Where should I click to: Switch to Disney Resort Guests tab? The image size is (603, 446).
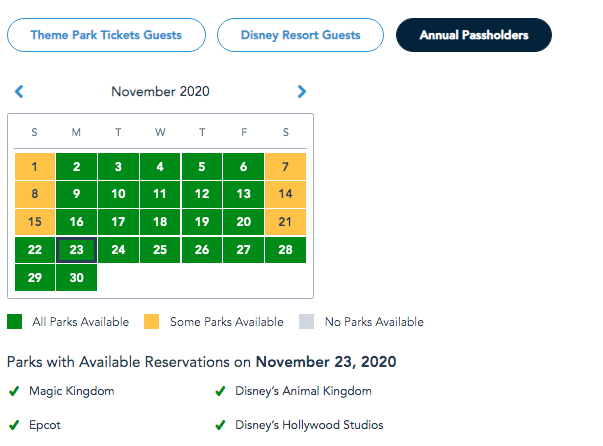(300, 35)
